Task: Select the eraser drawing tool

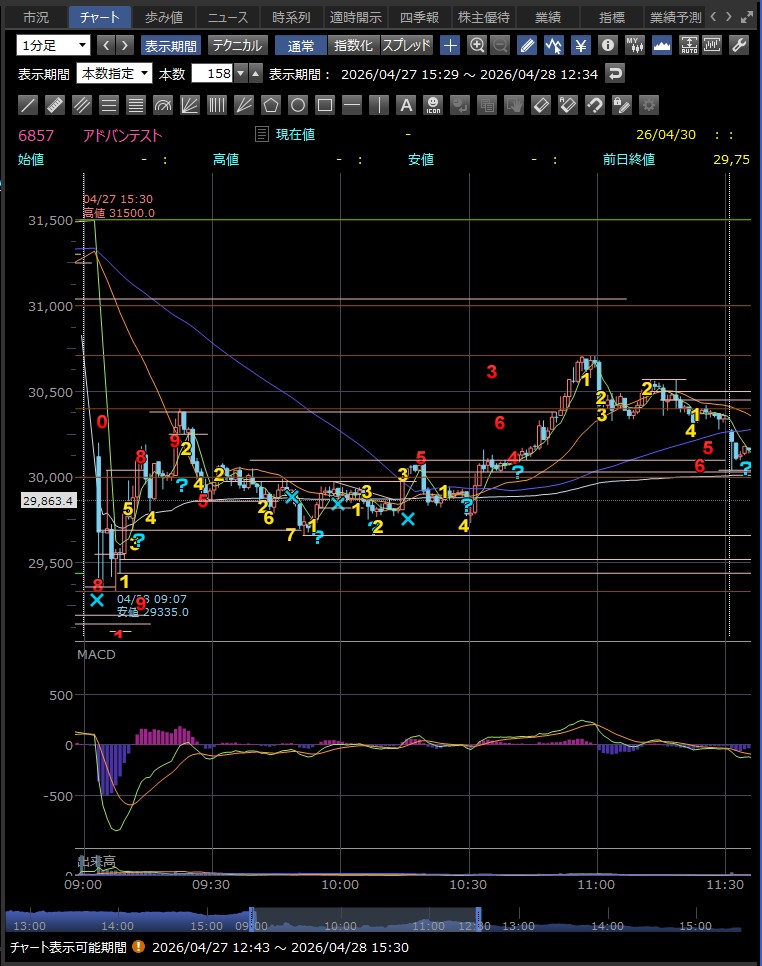Action: 541,105
